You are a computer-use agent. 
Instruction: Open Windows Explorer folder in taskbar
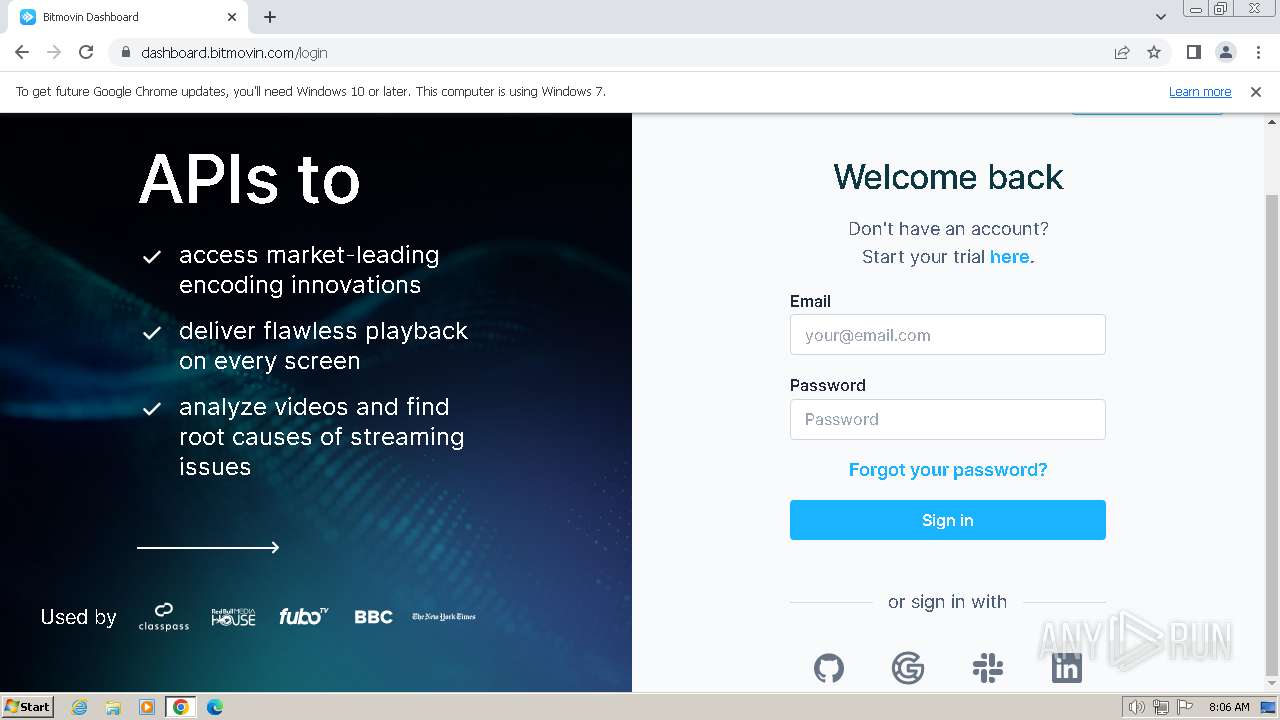click(113, 707)
